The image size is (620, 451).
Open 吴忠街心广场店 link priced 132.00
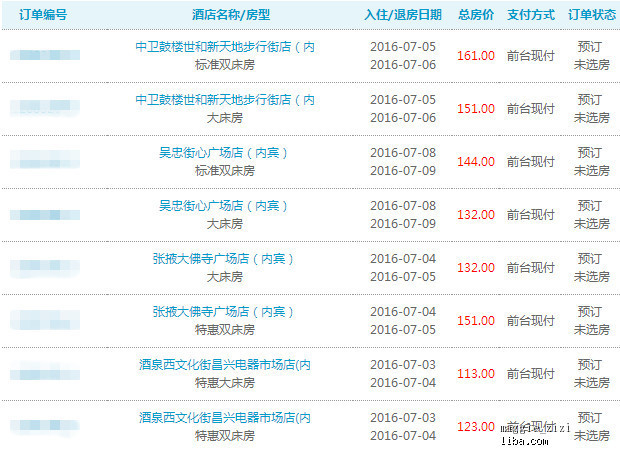[x=224, y=206]
